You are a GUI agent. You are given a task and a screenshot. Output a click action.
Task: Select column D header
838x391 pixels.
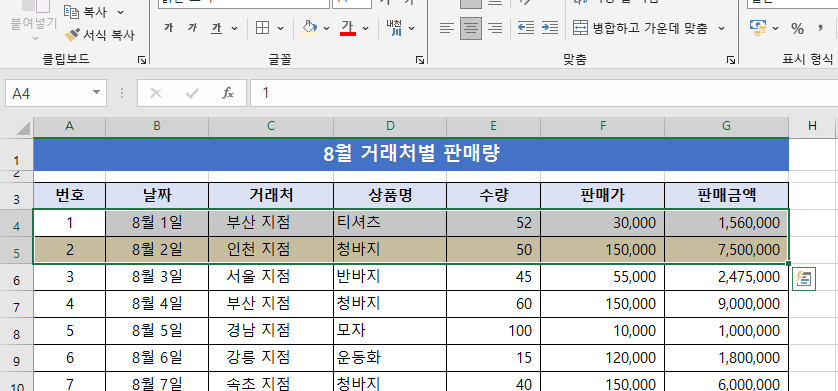(390, 126)
